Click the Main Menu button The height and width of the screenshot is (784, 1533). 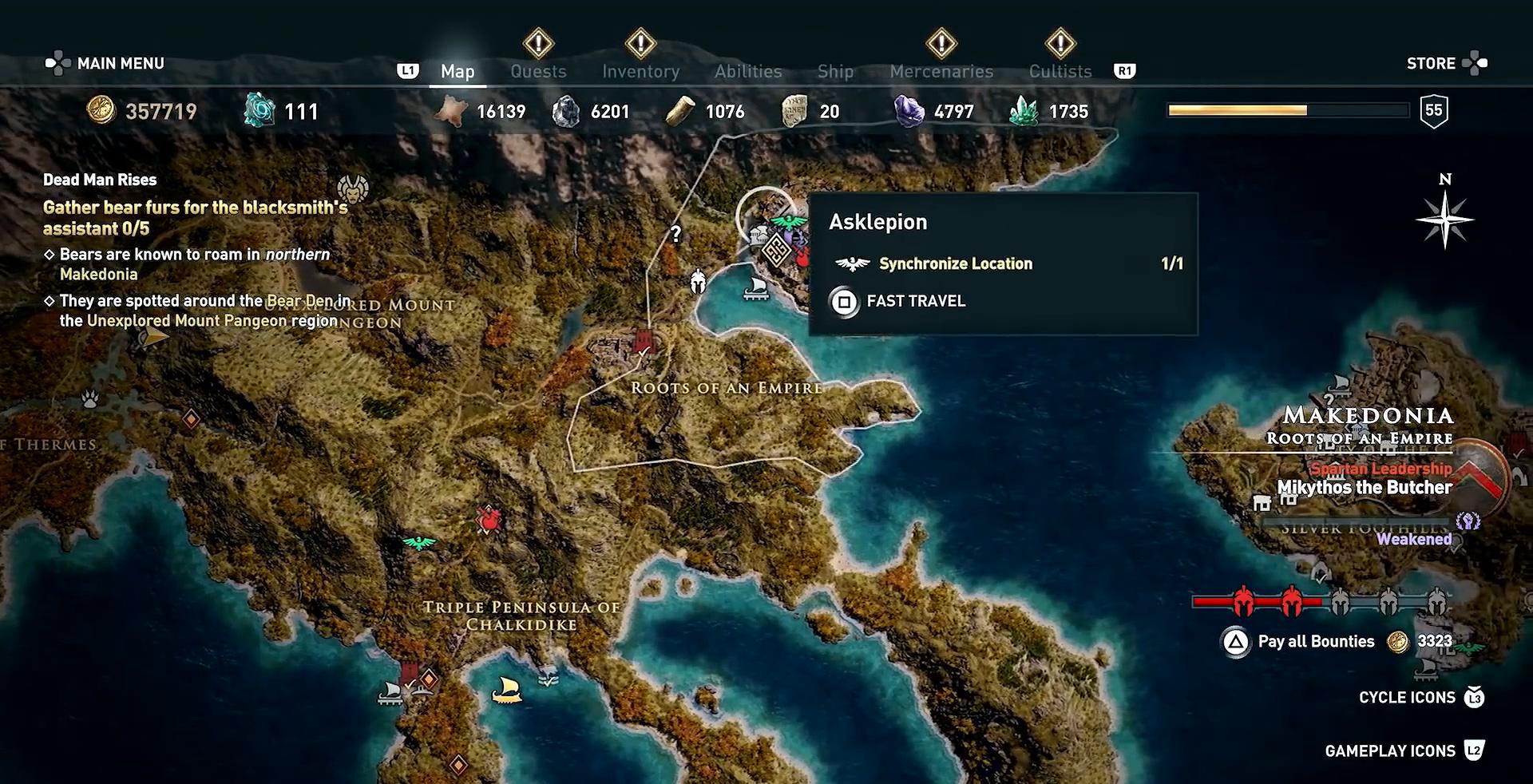105,63
